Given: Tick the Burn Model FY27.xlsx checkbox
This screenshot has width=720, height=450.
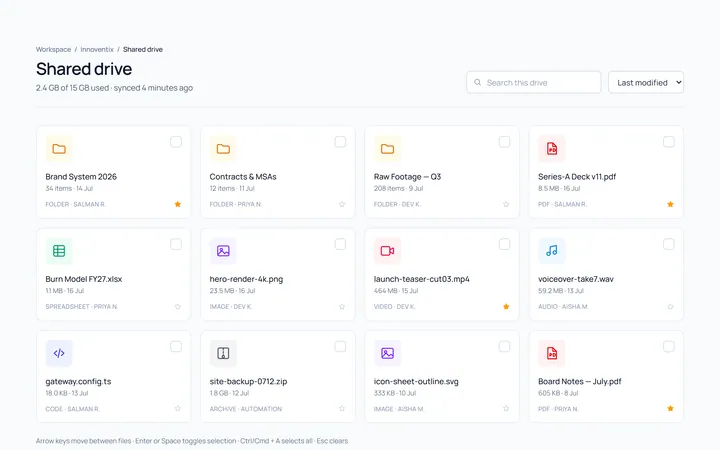Looking at the screenshot, I should coord(176,244).
